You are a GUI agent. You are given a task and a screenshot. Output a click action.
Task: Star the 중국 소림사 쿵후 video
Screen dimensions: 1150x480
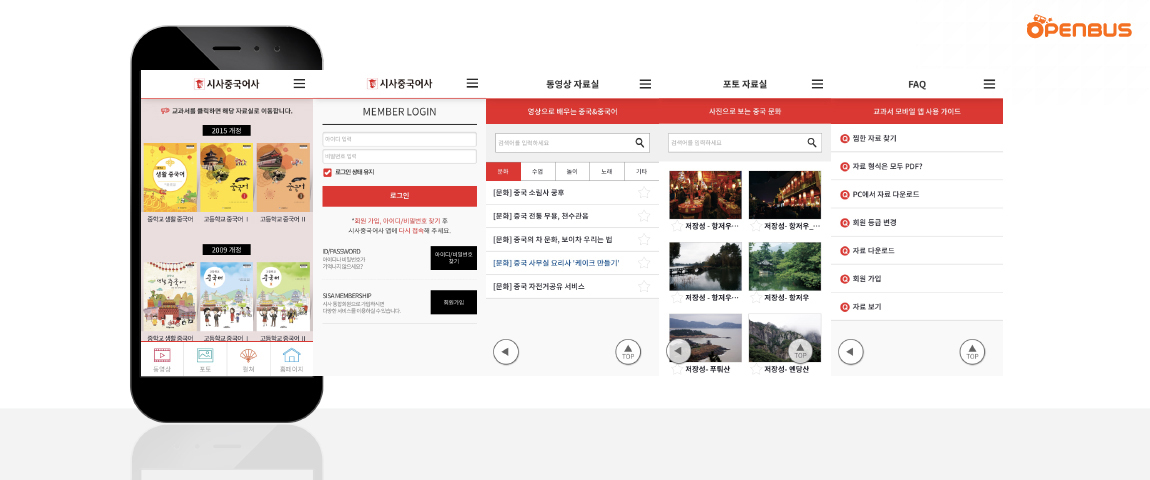[644, 192]
